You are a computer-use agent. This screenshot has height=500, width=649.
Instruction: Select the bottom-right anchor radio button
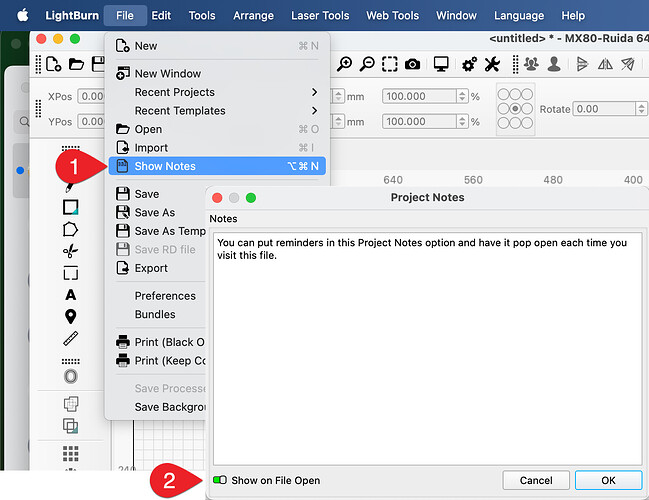click(527, 123)
